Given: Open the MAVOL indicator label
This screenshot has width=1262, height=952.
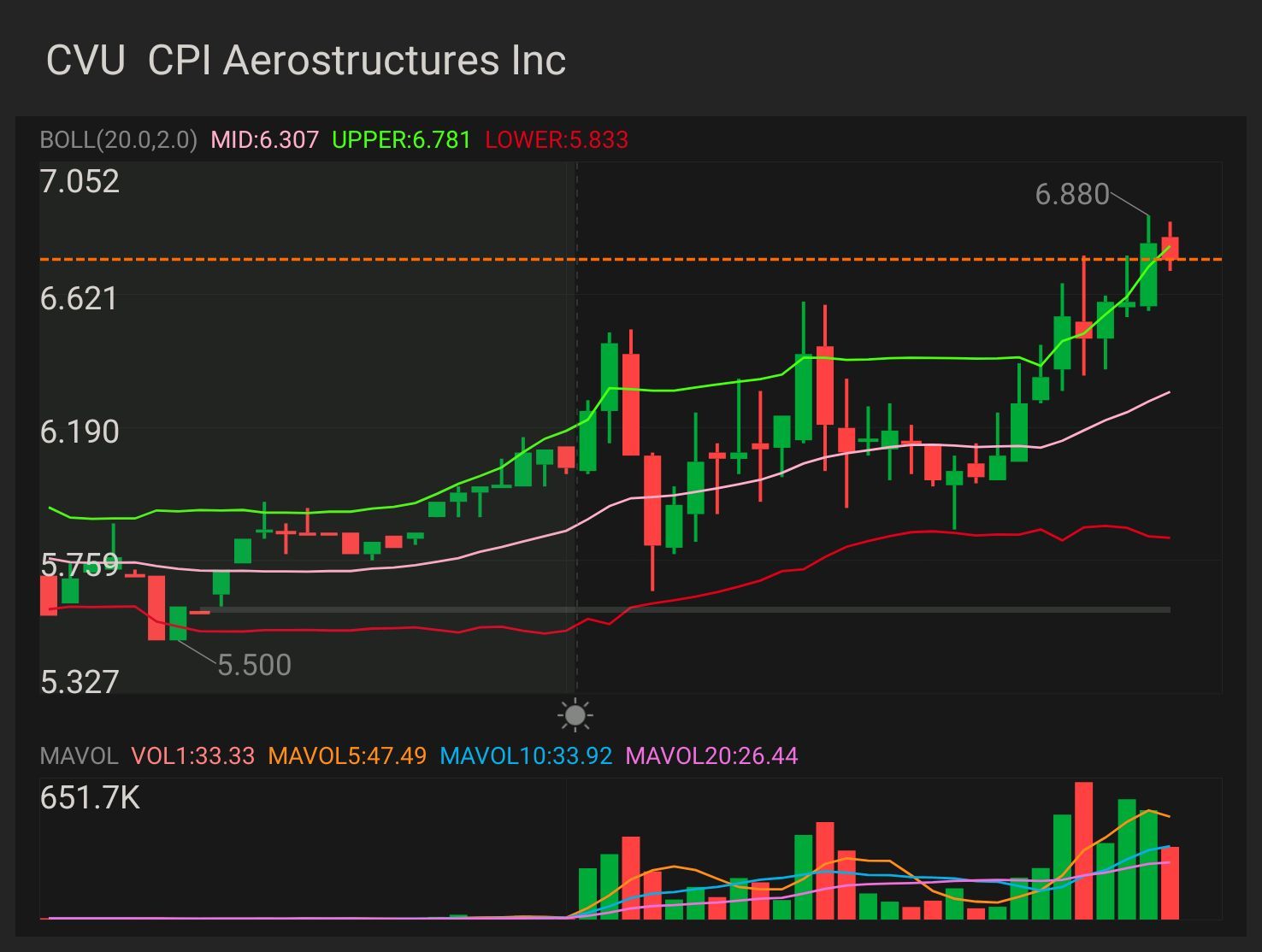Looking at the screenshot, I should 79,756.
